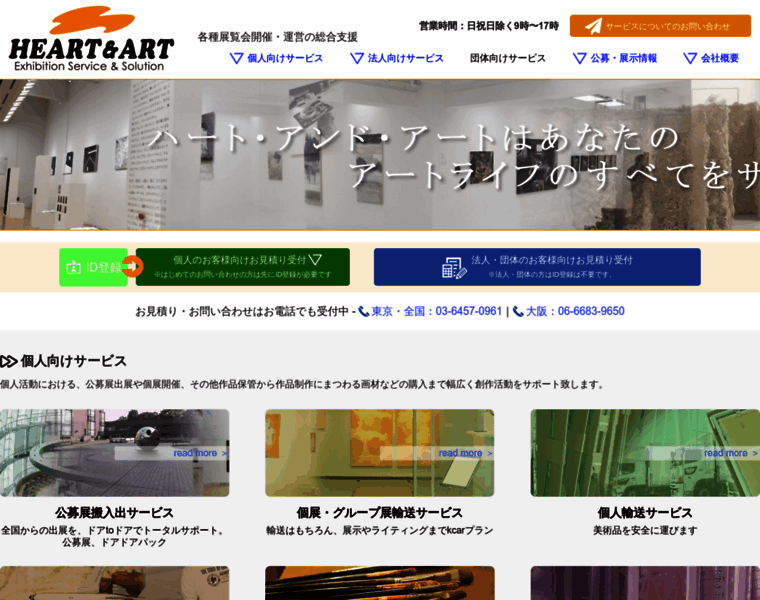
Task: Expand the 公募・展示情報 menu triangle
Action: [x=579, y=59]
